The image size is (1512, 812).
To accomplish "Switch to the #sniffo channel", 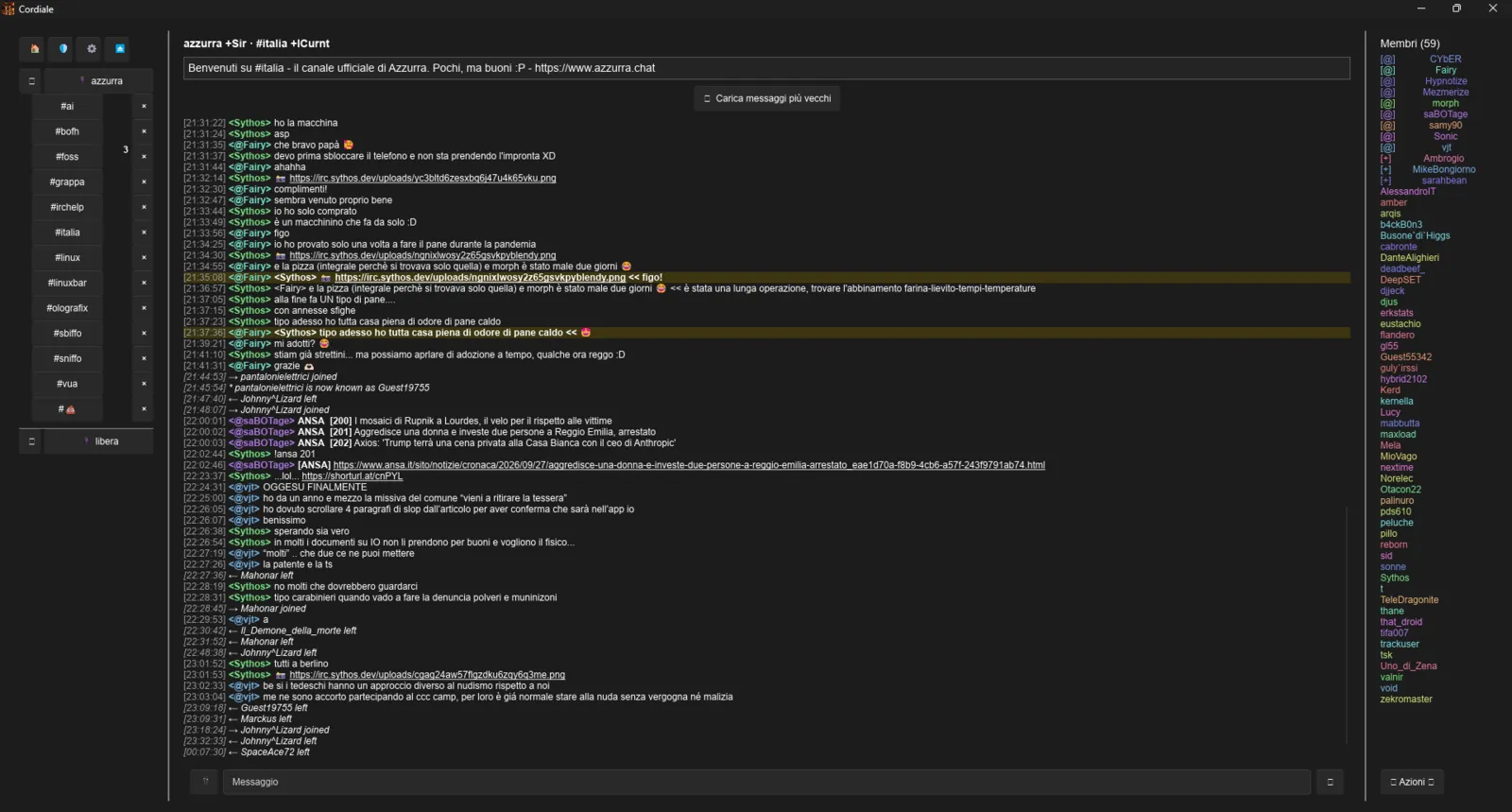I will coord(67,358).
